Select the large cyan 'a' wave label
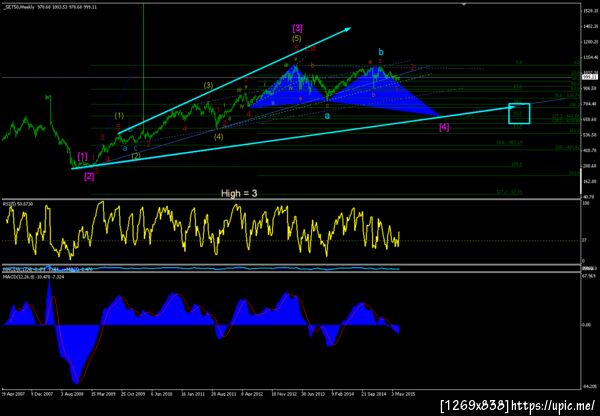This screenshot has width=600, height=416. [x=327, y=115]
